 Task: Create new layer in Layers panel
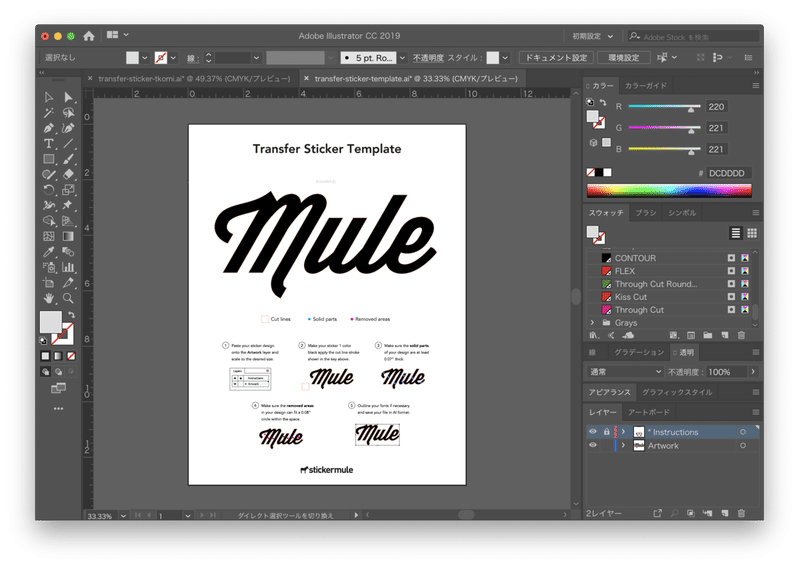tap(725, 513)
